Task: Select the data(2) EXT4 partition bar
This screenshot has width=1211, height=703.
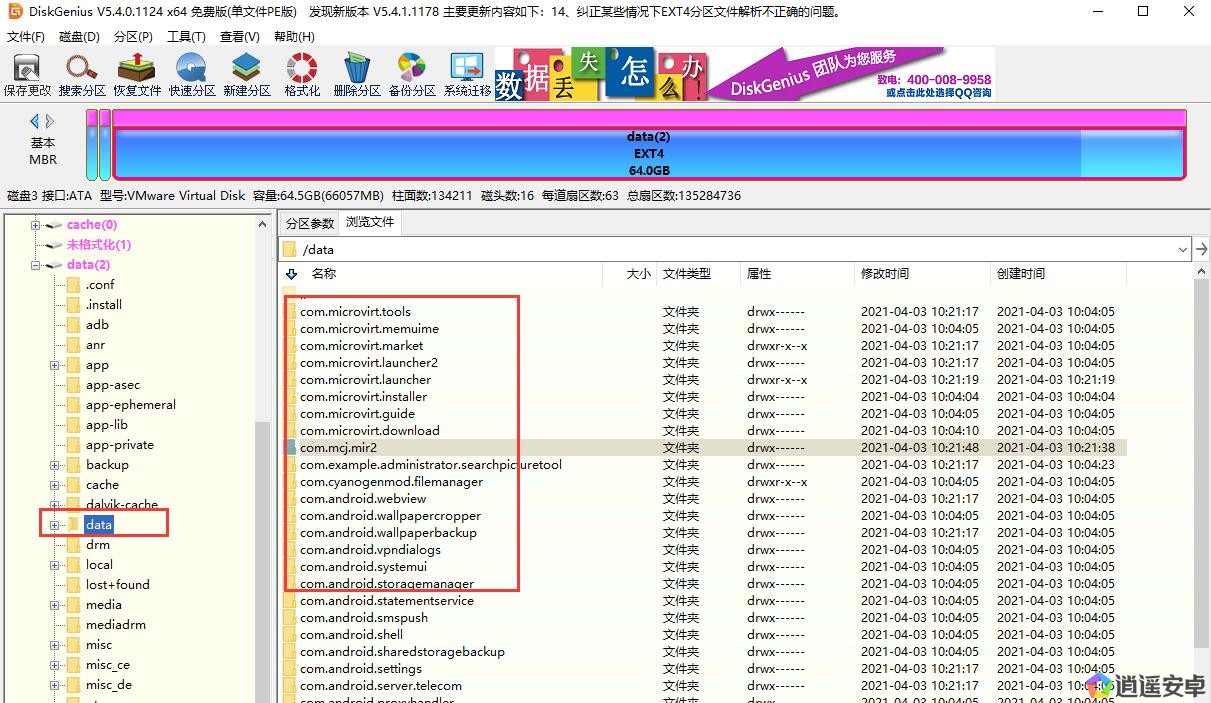Action: pyautogui.click(x=648, y=154)
